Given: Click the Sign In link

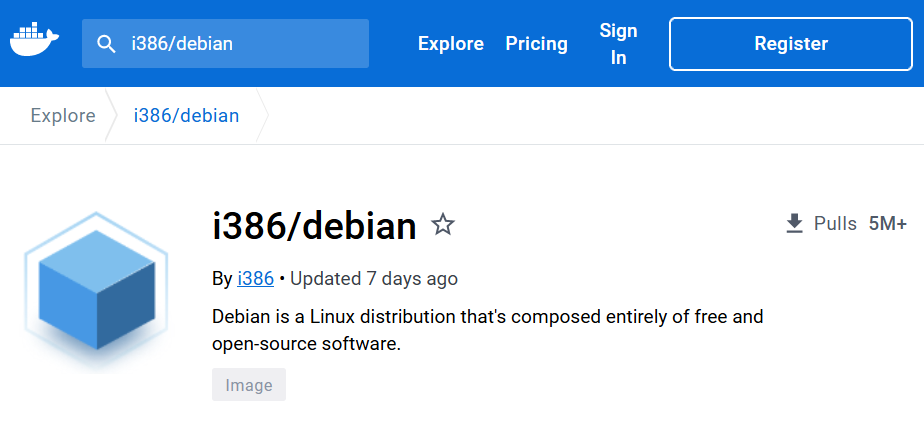Looking at the screenshot, I should (x=618, y=44).
